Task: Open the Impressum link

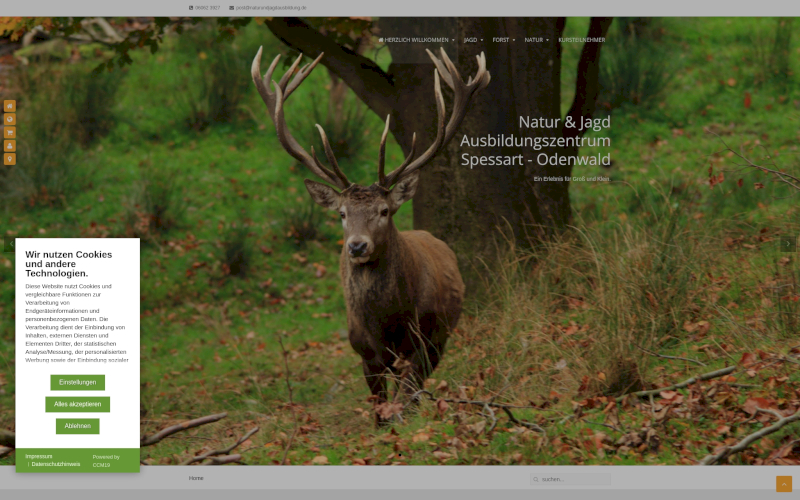Action: click(39, 456)
